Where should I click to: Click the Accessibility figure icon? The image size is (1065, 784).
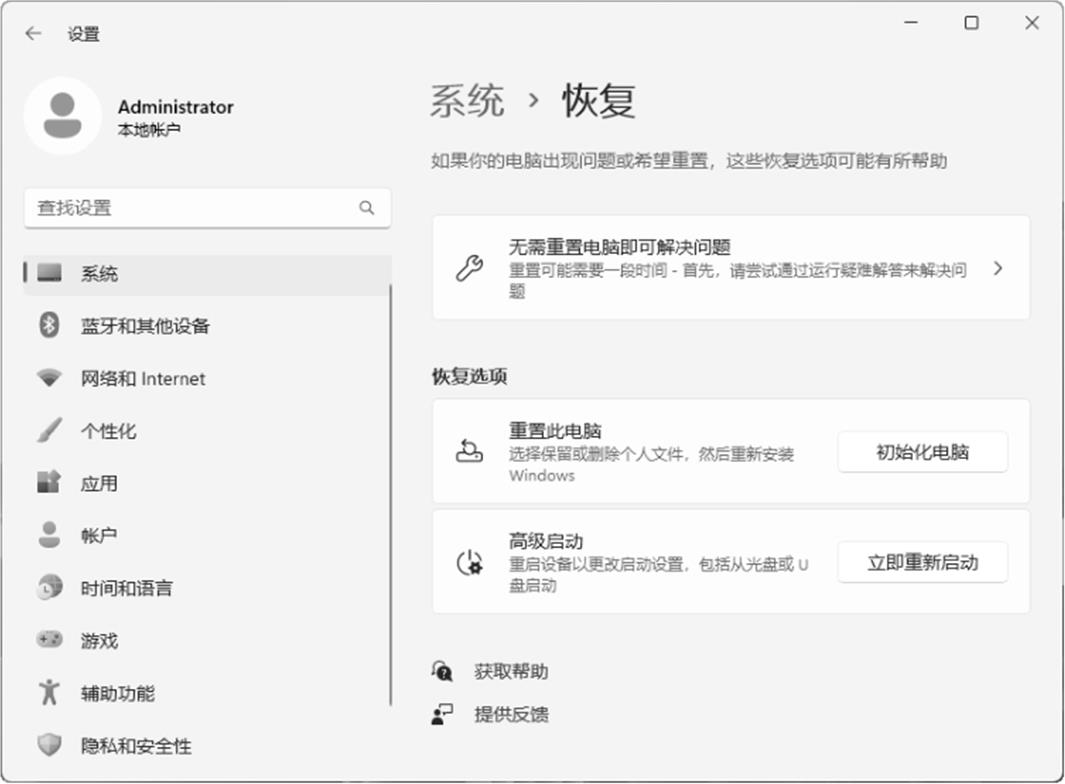tap(49, 693)
